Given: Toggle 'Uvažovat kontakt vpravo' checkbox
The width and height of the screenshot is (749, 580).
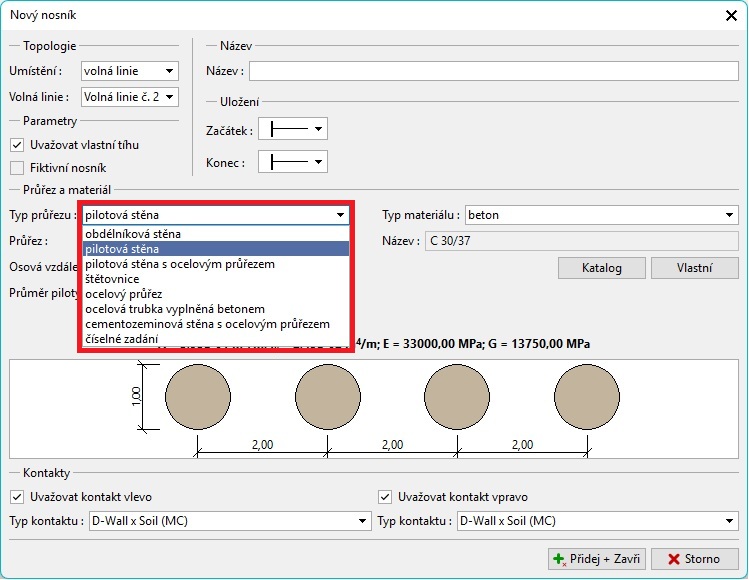Looking at the screenshot, I should coord(385,496).
